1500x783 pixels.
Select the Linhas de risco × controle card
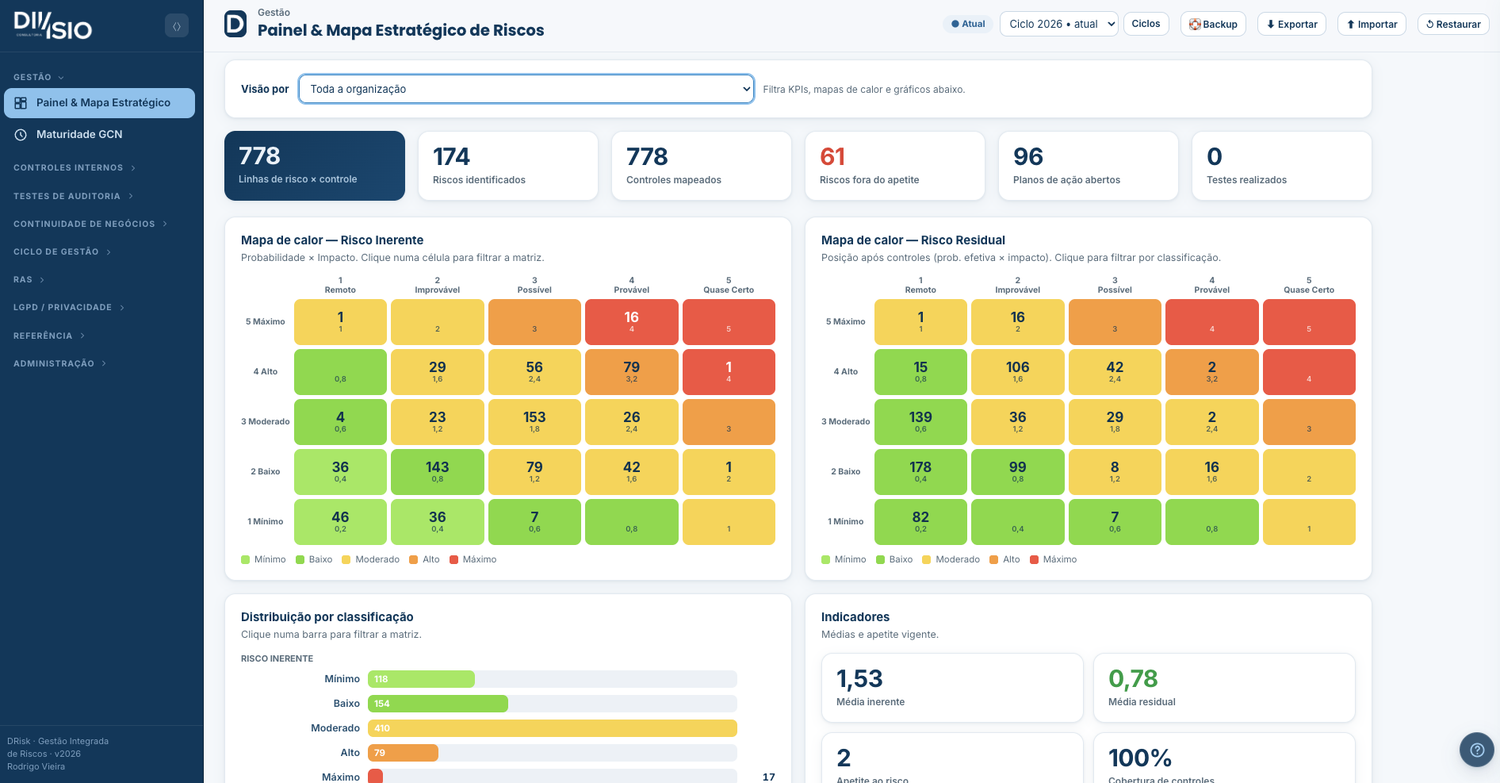pos(314,166)
